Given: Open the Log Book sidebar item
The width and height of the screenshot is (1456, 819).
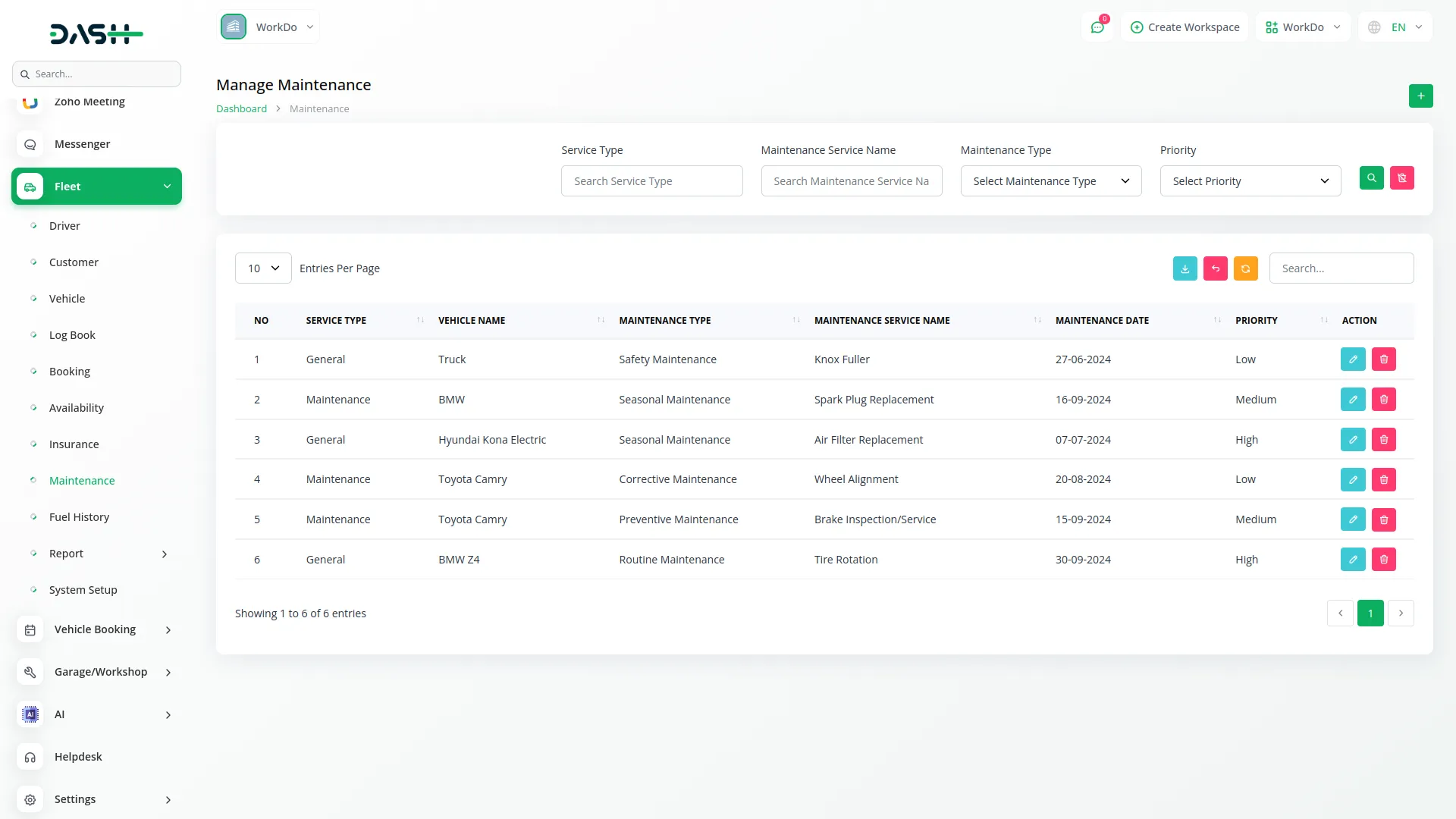Looking at the screenshot, I should point(72,335).
